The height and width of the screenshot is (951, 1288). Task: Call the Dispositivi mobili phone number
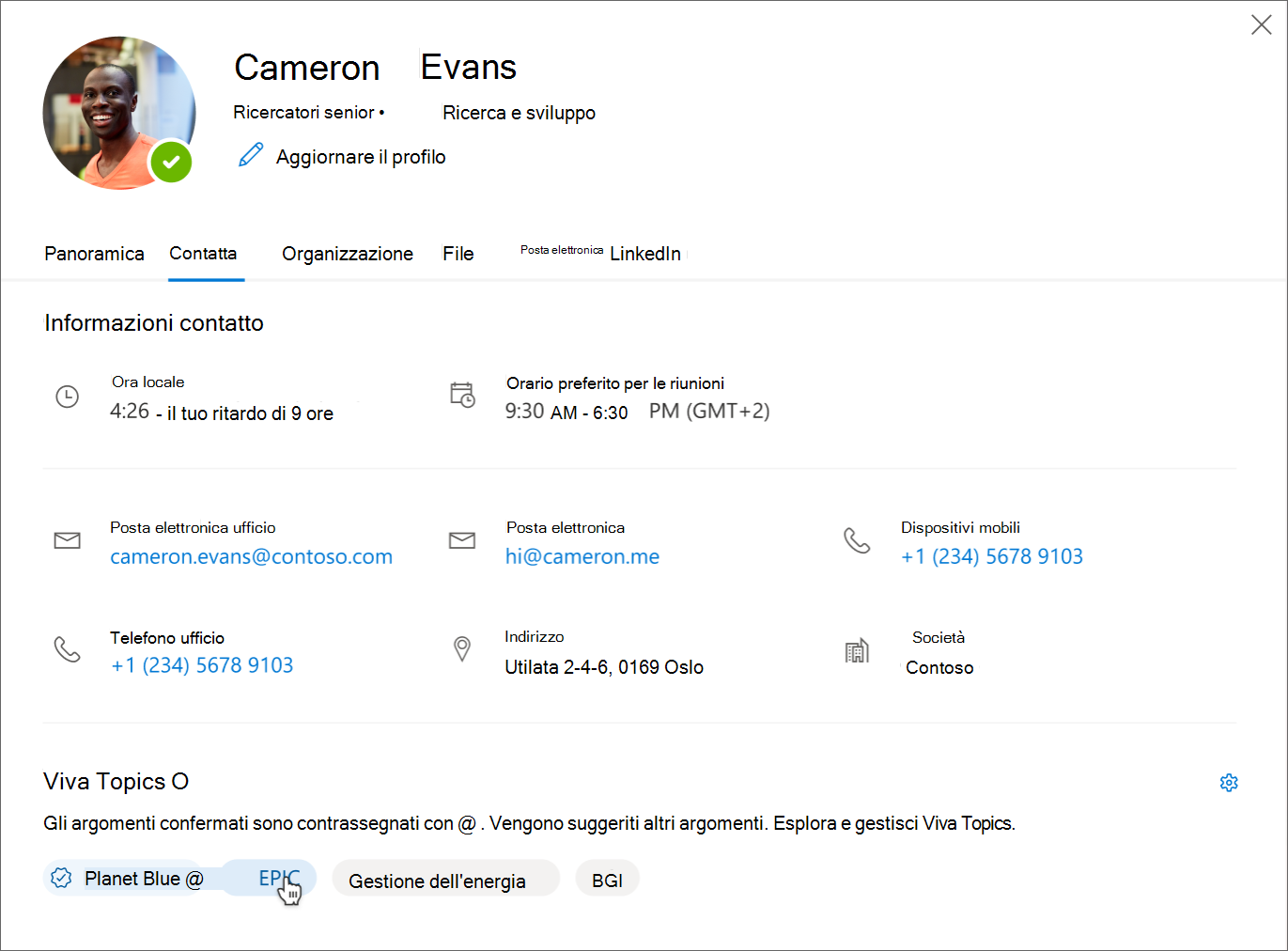[992, 556]
